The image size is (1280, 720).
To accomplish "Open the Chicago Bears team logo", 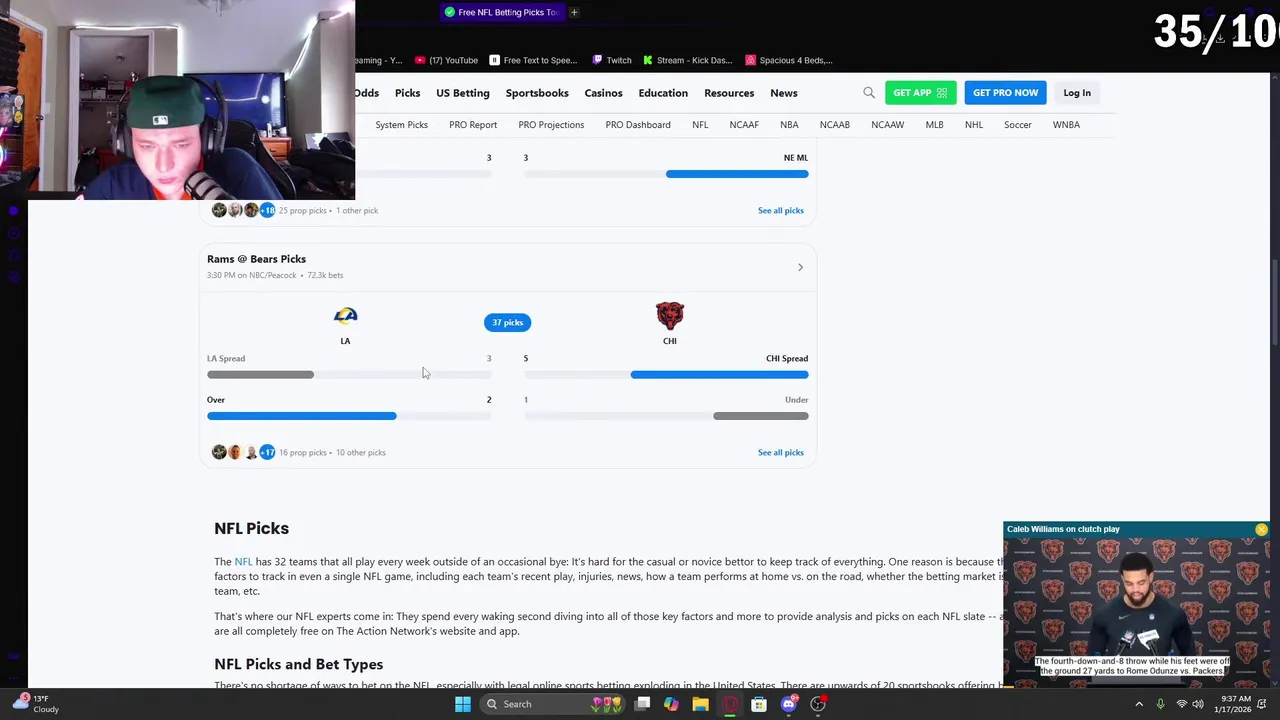I will coord(670,316).
